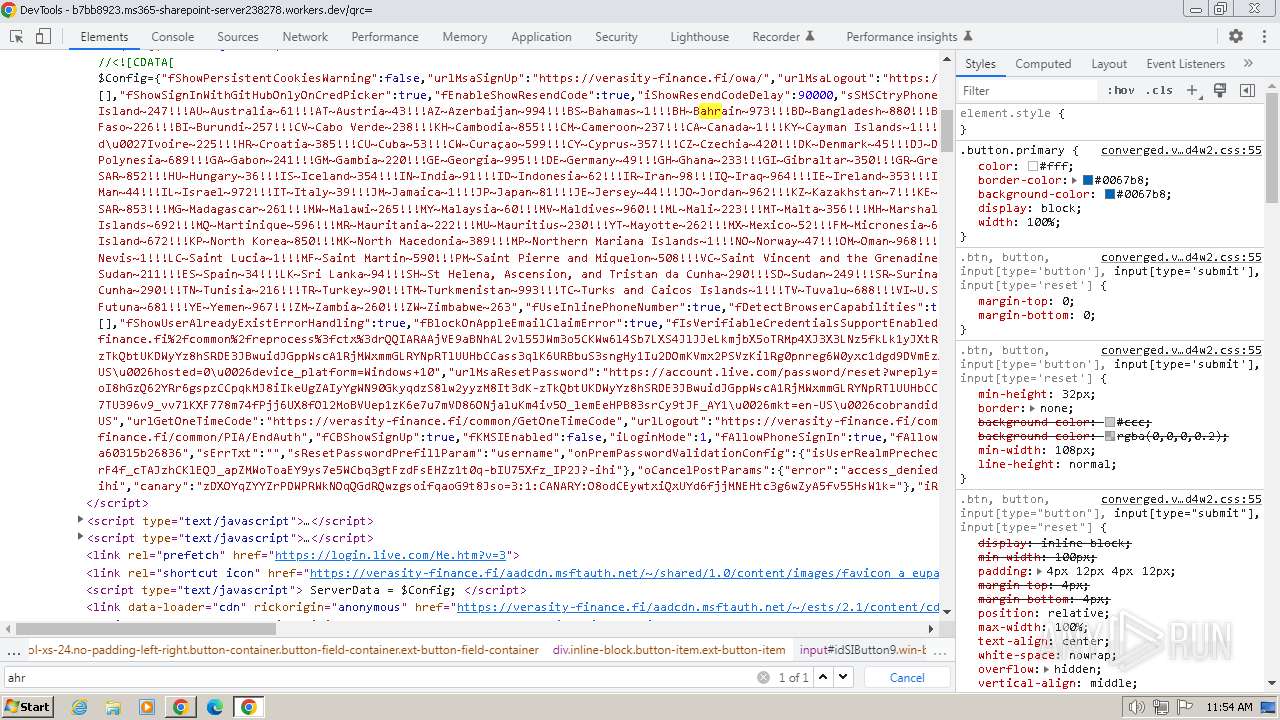The image size is (1280, 720).
Task: Open the Event Listeners tab
Action: tap(1185, 63)
